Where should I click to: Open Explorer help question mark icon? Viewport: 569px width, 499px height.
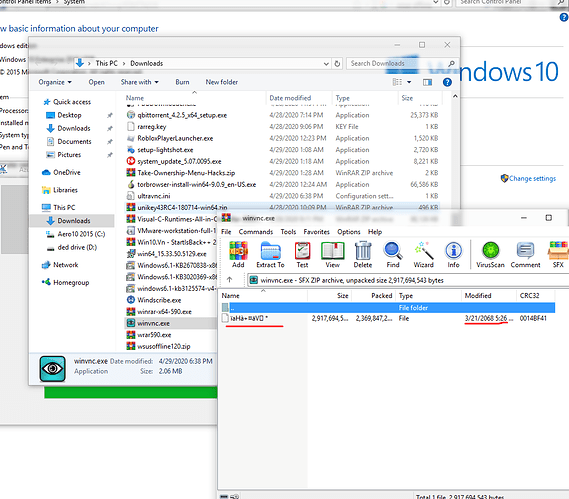[x=447, y=82]
